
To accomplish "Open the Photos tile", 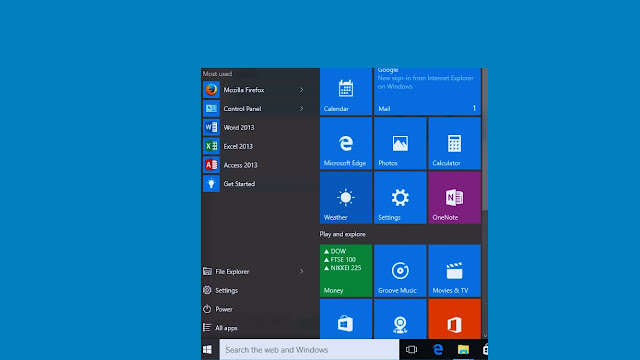I will click(400, 143).
